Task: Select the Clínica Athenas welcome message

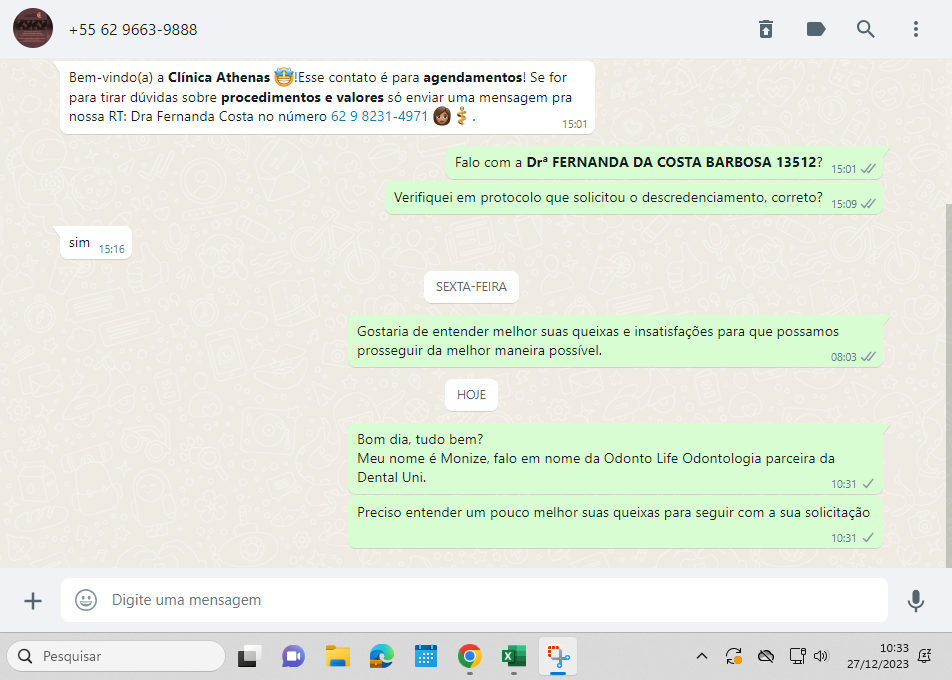Action: (x=327, y=97)
